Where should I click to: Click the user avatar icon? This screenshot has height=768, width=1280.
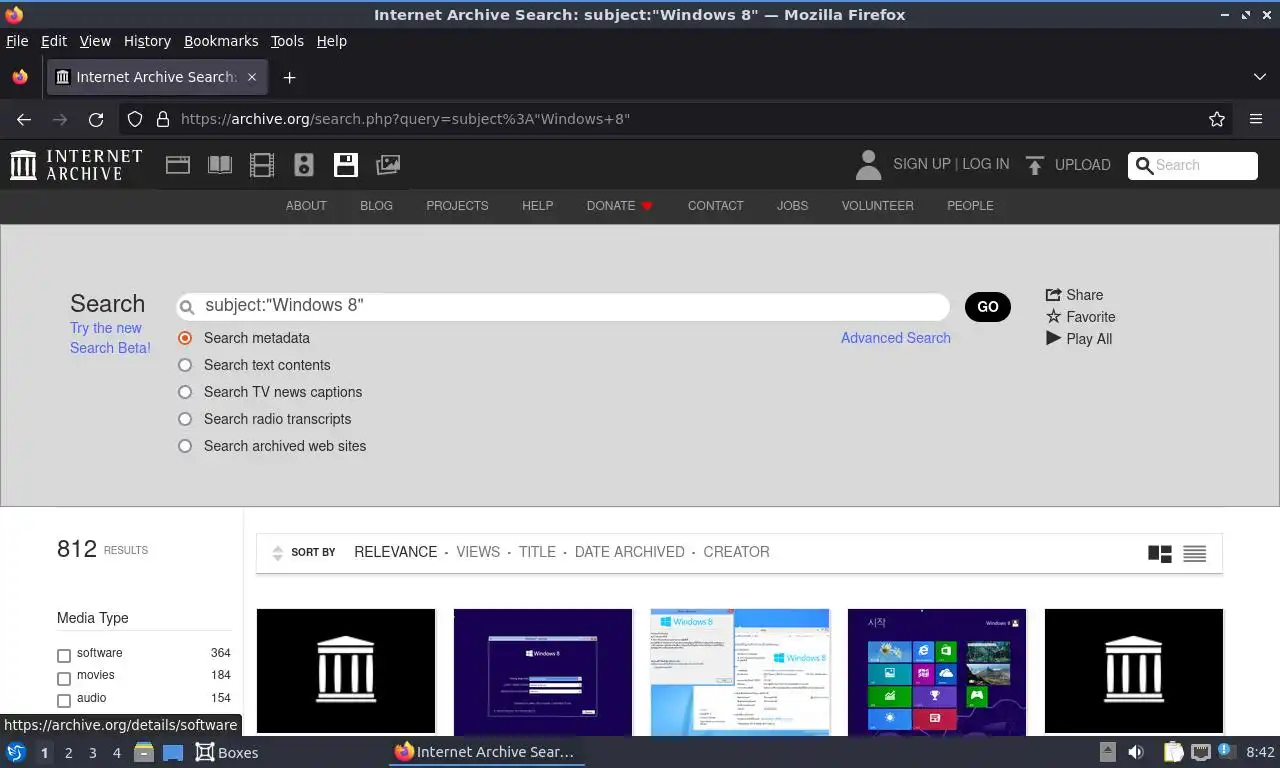pyautogui.click(x=868, y=165)
